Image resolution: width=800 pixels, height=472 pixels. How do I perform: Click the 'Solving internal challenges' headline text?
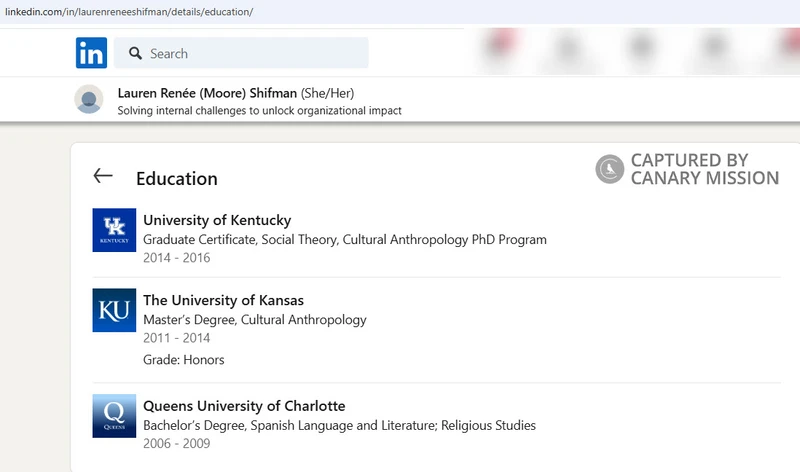[259, 111]
